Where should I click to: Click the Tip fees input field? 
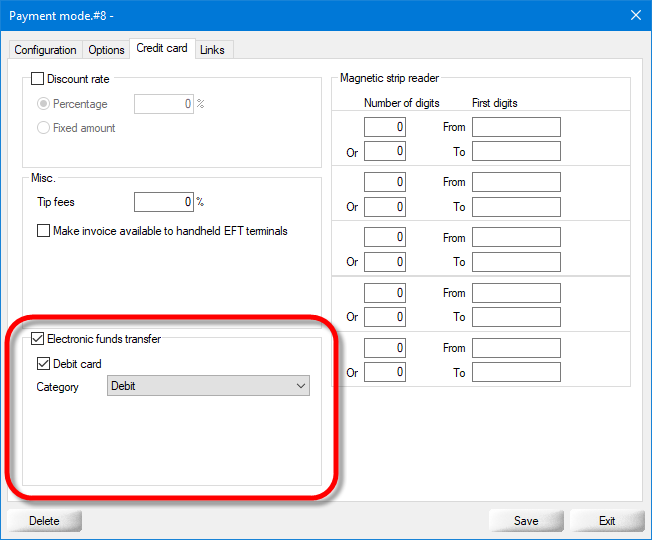coord(163,202)
